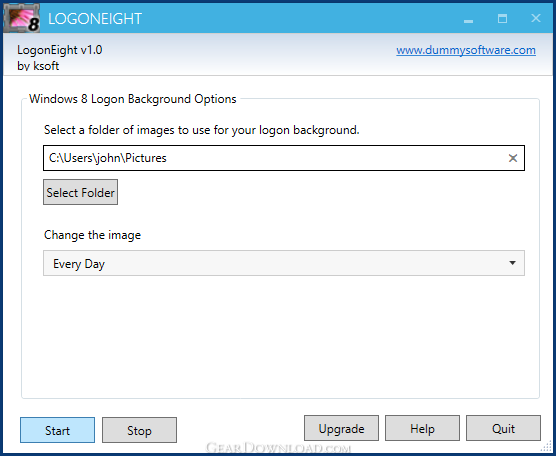
Task: Expand the dropdown arrow beside Every Day
Action: pyautogui.click(x=512, y=263)
